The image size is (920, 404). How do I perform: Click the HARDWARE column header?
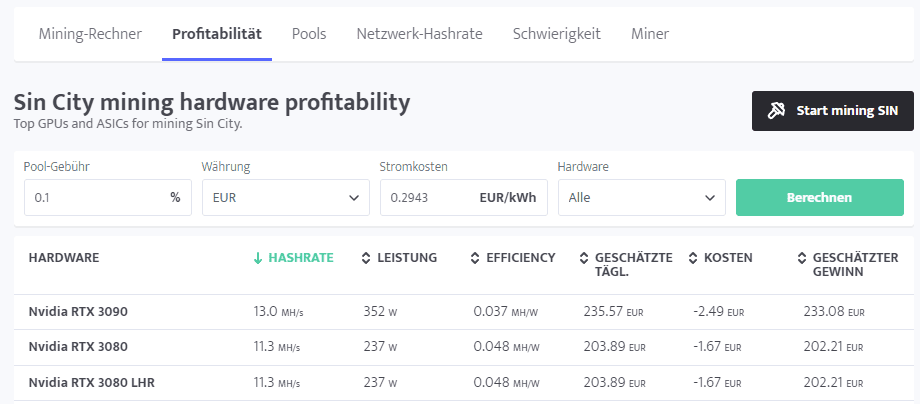pos(64,258)
